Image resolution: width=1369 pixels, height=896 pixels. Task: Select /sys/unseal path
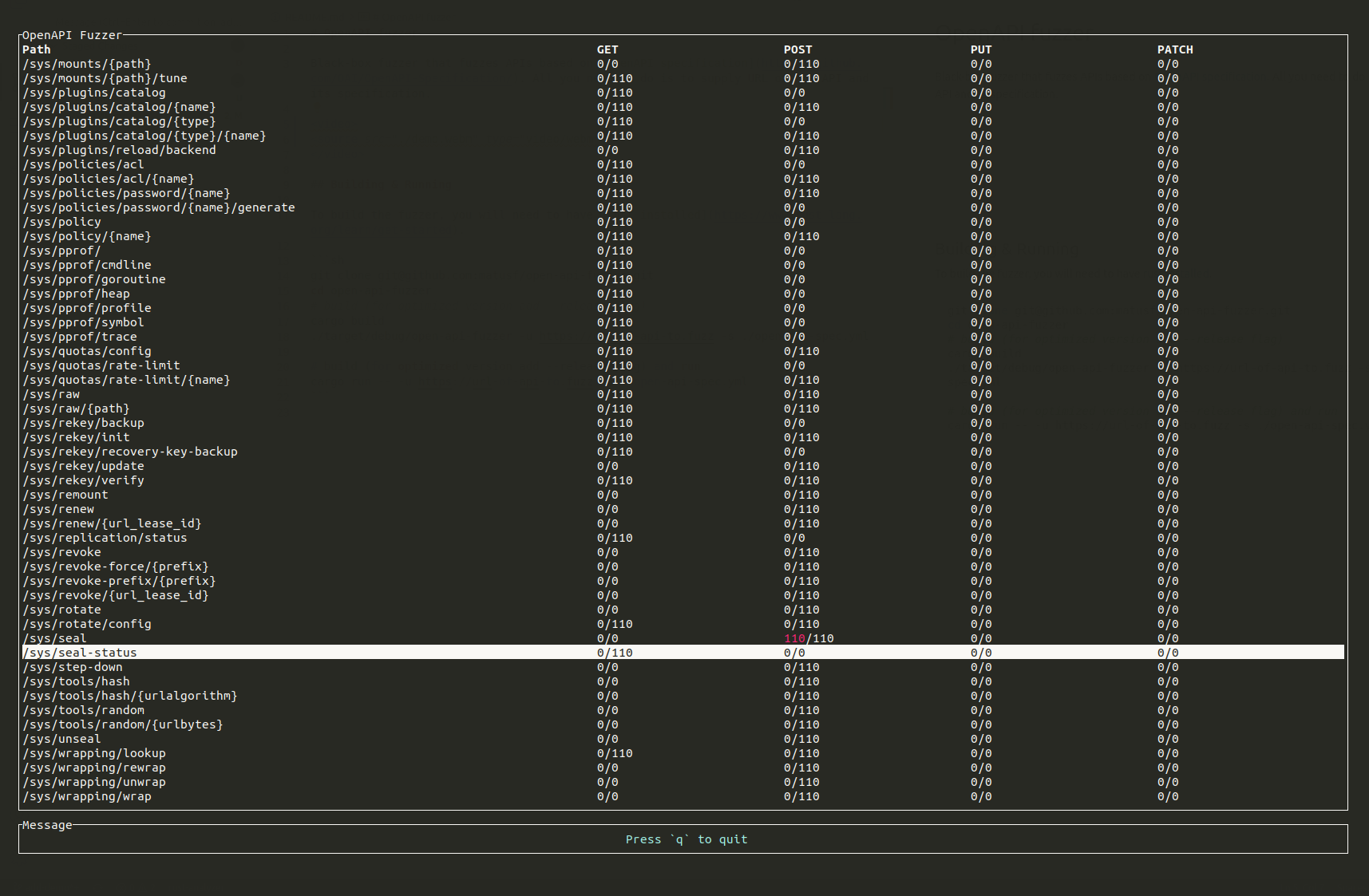(61, 739)
